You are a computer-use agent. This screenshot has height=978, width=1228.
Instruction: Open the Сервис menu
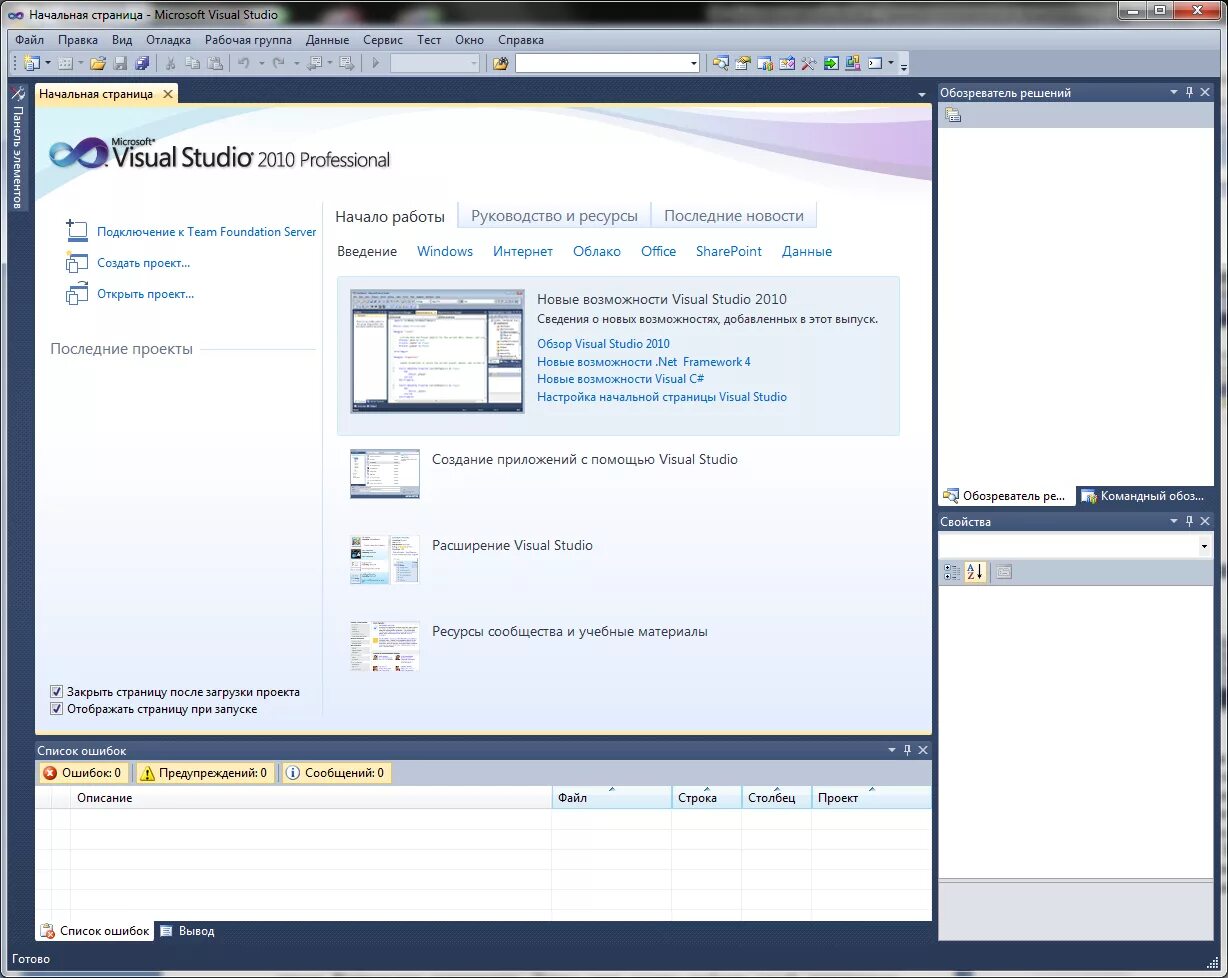[x=383, y=40]
